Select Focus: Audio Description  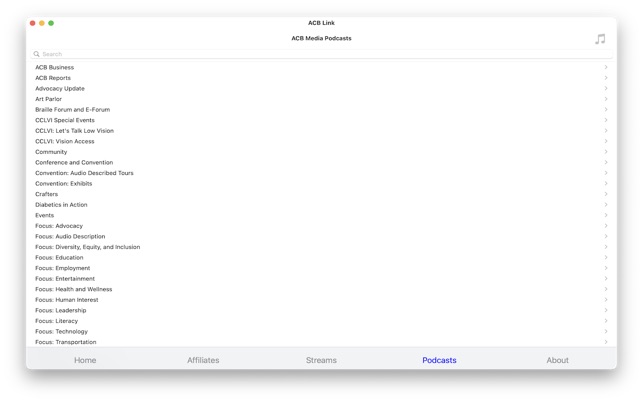pos(322,236)
